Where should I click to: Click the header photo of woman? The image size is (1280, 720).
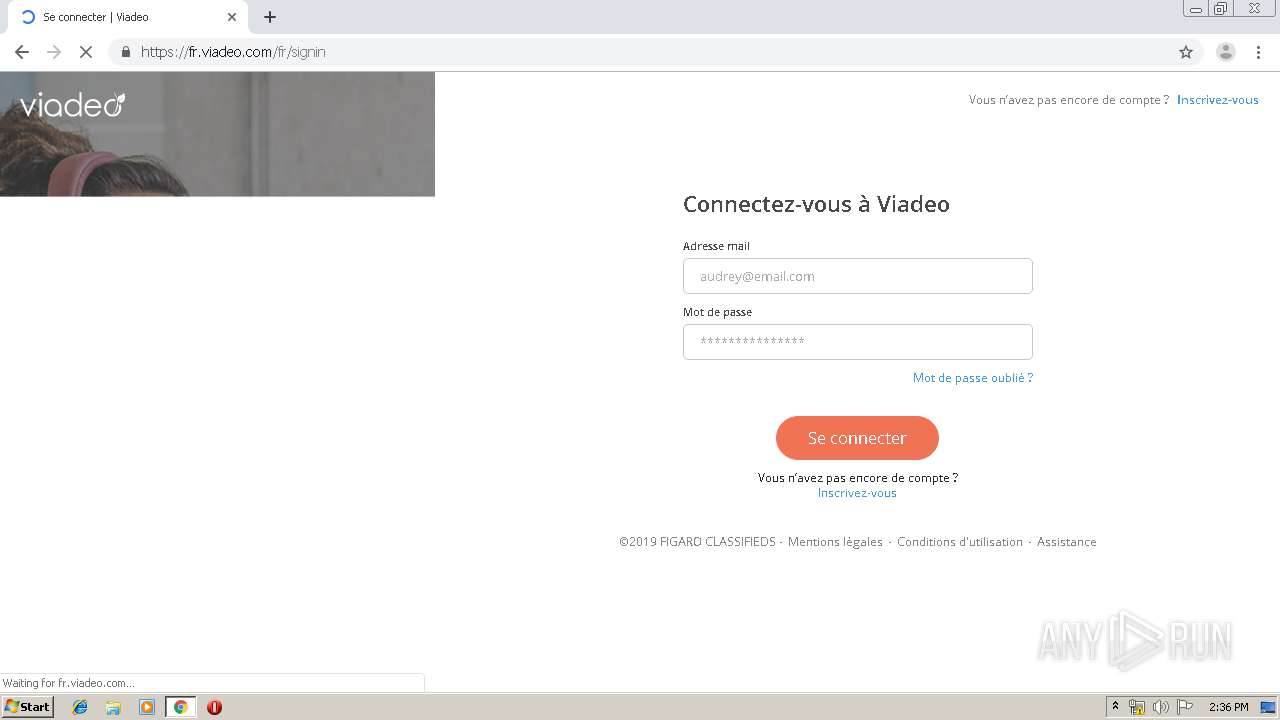tap(217, 134)
